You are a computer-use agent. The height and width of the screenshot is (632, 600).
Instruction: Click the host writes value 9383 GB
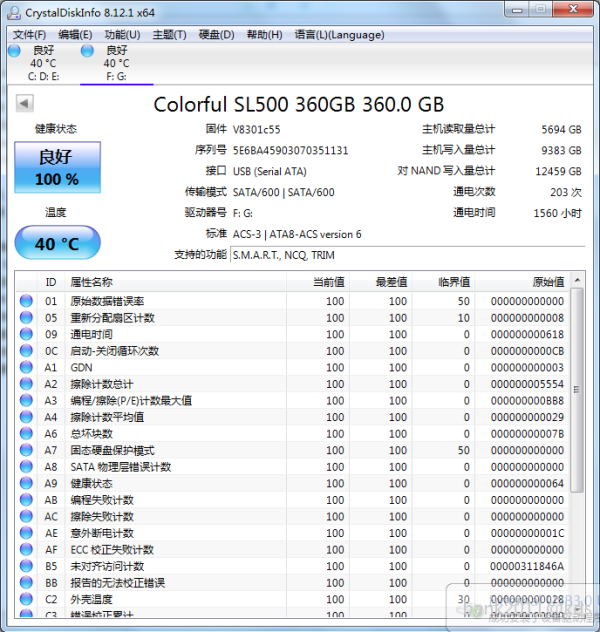561,150
